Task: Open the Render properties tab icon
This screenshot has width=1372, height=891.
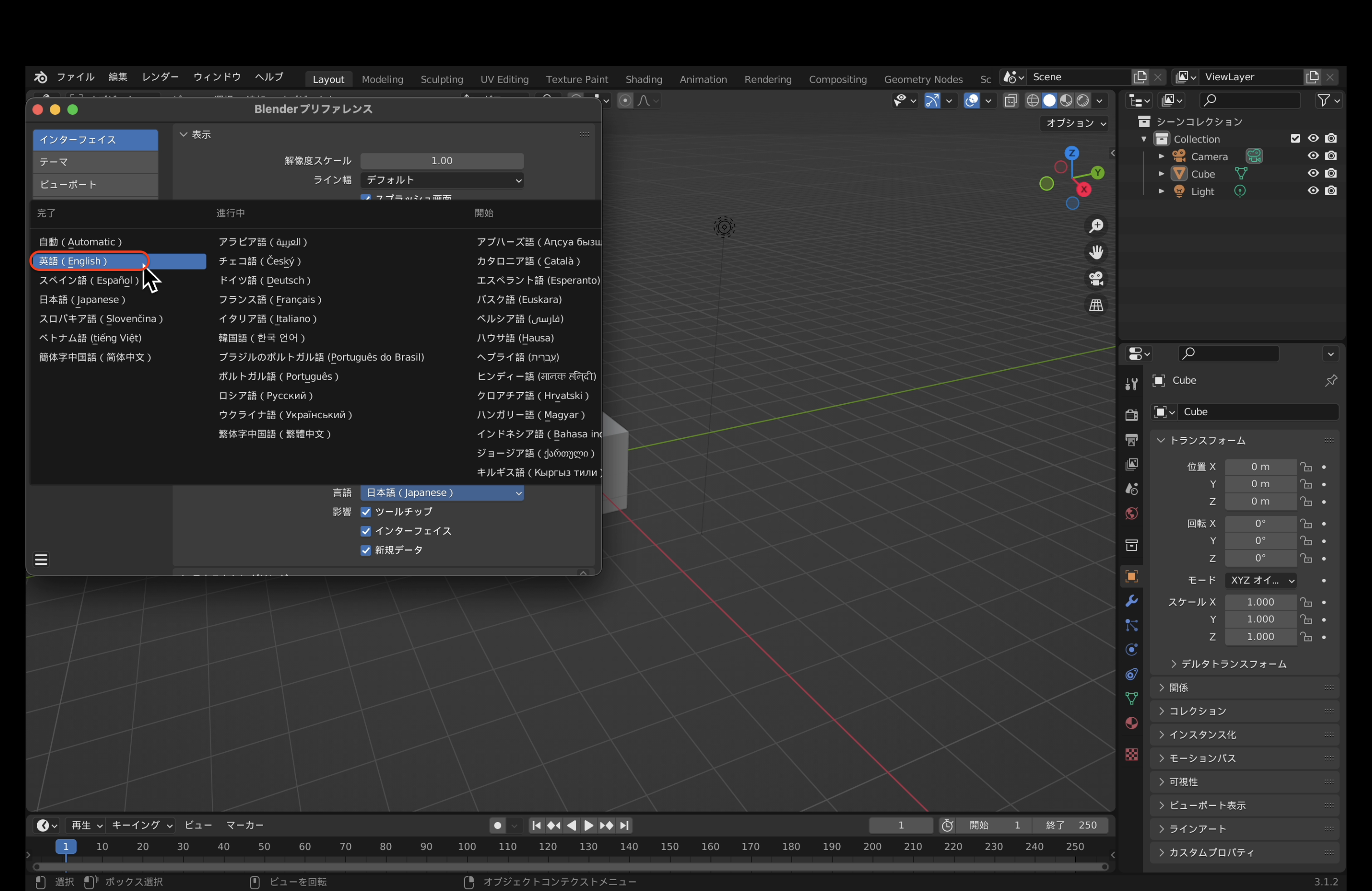Action: [1131, 415]
